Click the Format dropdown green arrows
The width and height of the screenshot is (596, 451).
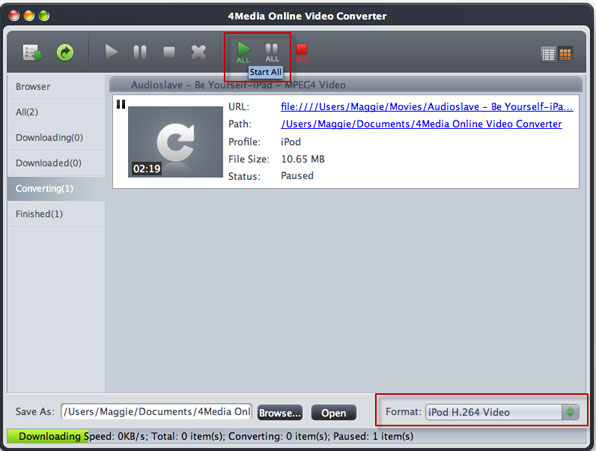pyautogui.click(x=570, y=412)
